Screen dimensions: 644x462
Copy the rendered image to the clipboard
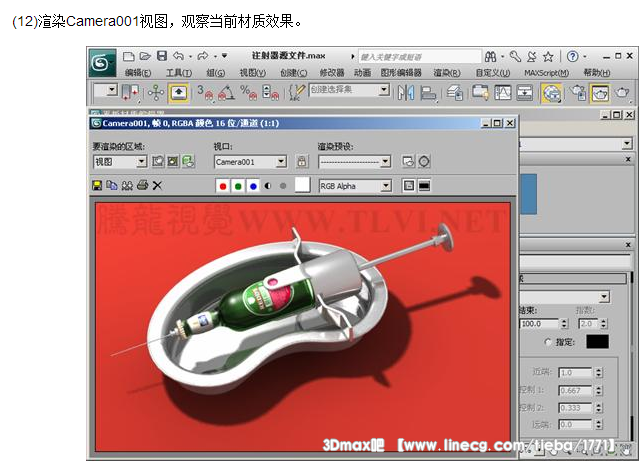(112, 186)
